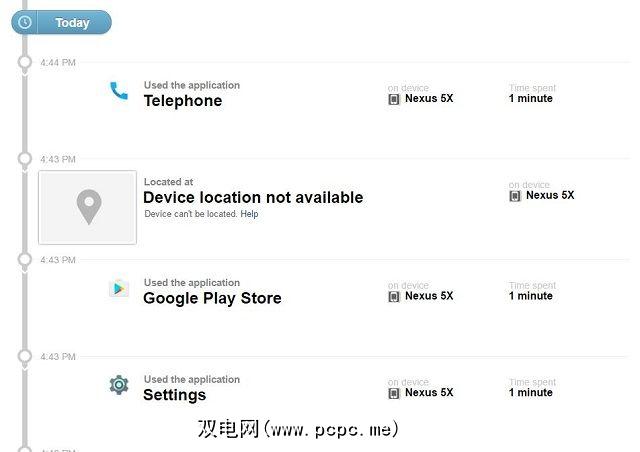Open the location map placeholder thumbnail

coord(87,207)
